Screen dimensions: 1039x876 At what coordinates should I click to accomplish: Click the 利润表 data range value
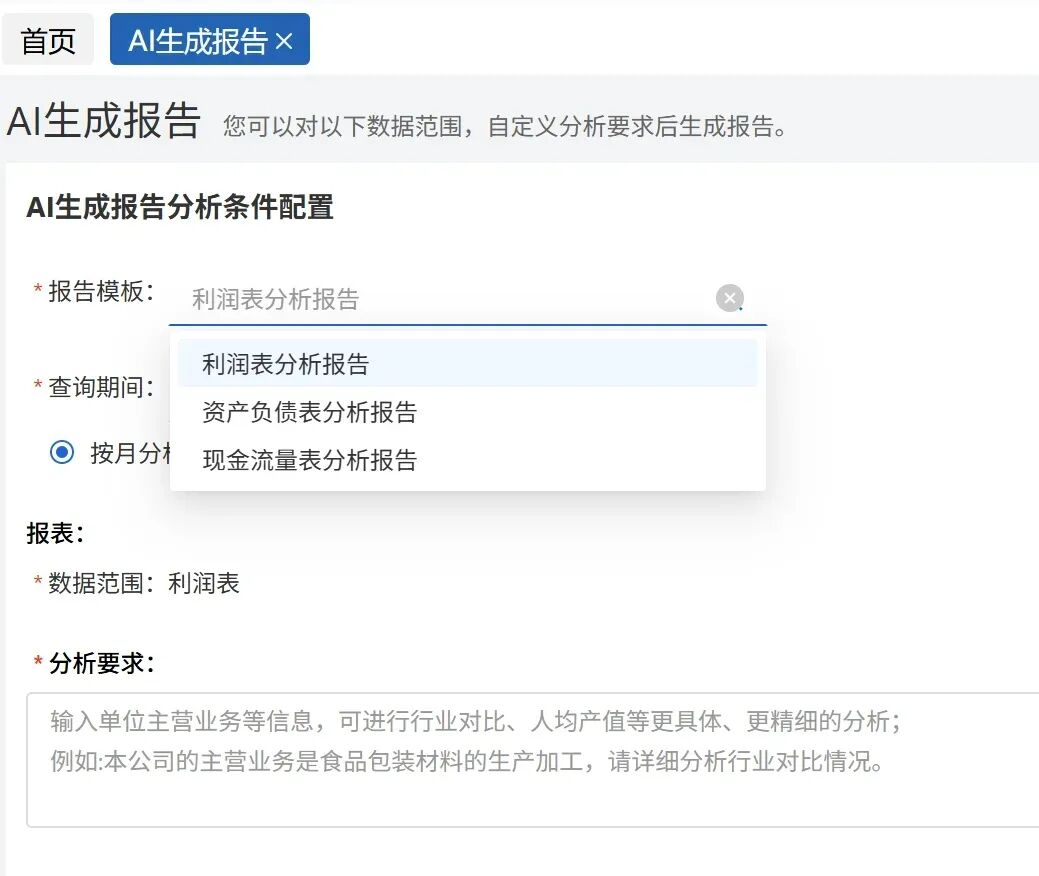pyautogui.click(x=204, y=584)
